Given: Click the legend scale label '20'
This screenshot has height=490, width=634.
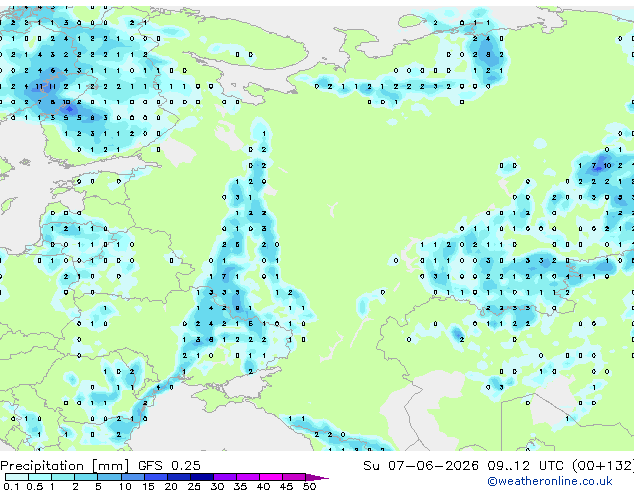Looking at the screenshot, I should (171, 486).
